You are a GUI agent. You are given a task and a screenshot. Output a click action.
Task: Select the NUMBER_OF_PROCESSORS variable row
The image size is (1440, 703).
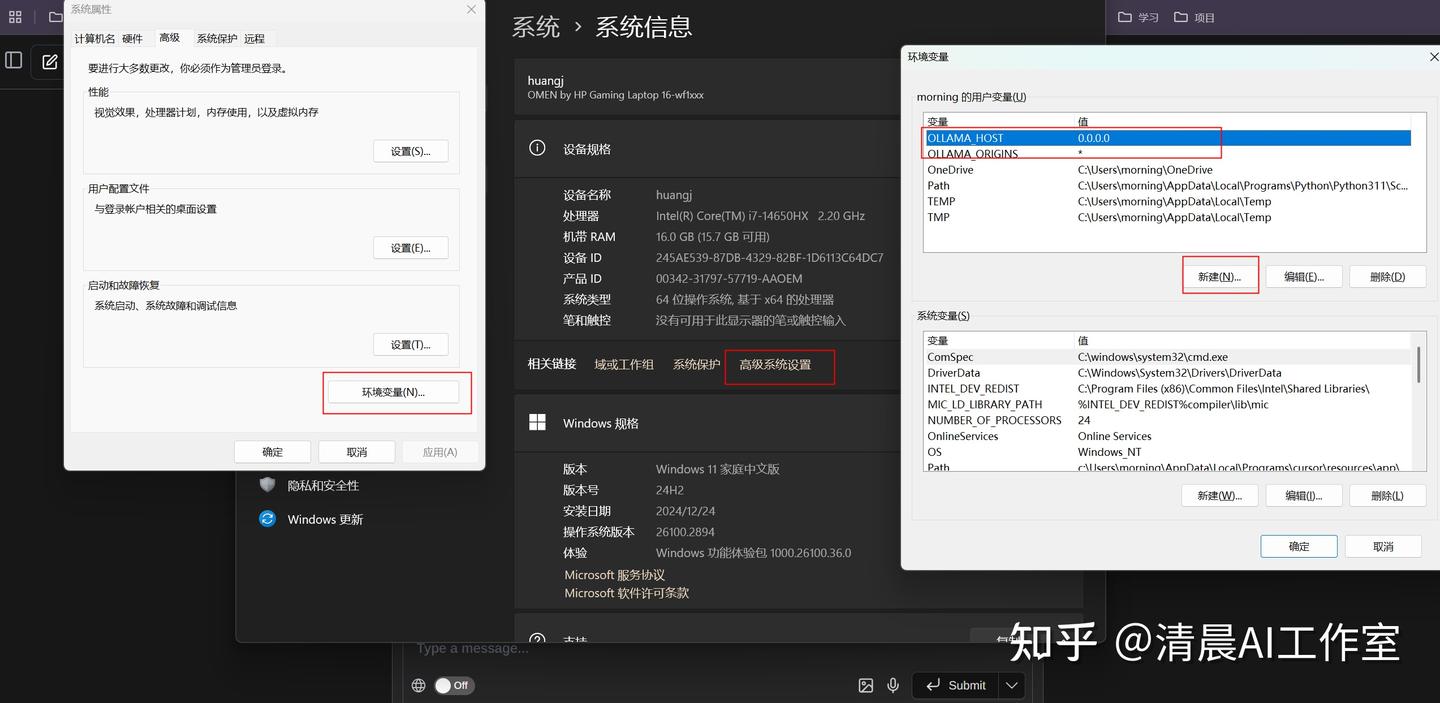point(1168,420)
